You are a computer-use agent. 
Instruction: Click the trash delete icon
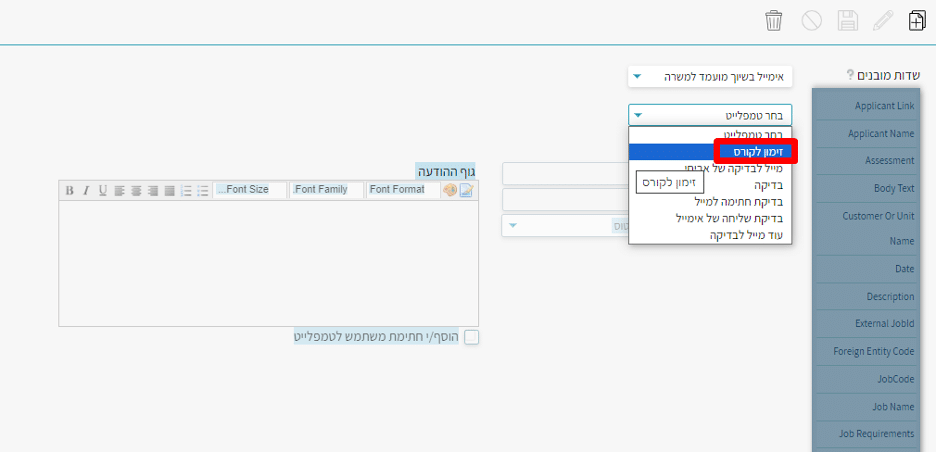(x=774, y=21)
